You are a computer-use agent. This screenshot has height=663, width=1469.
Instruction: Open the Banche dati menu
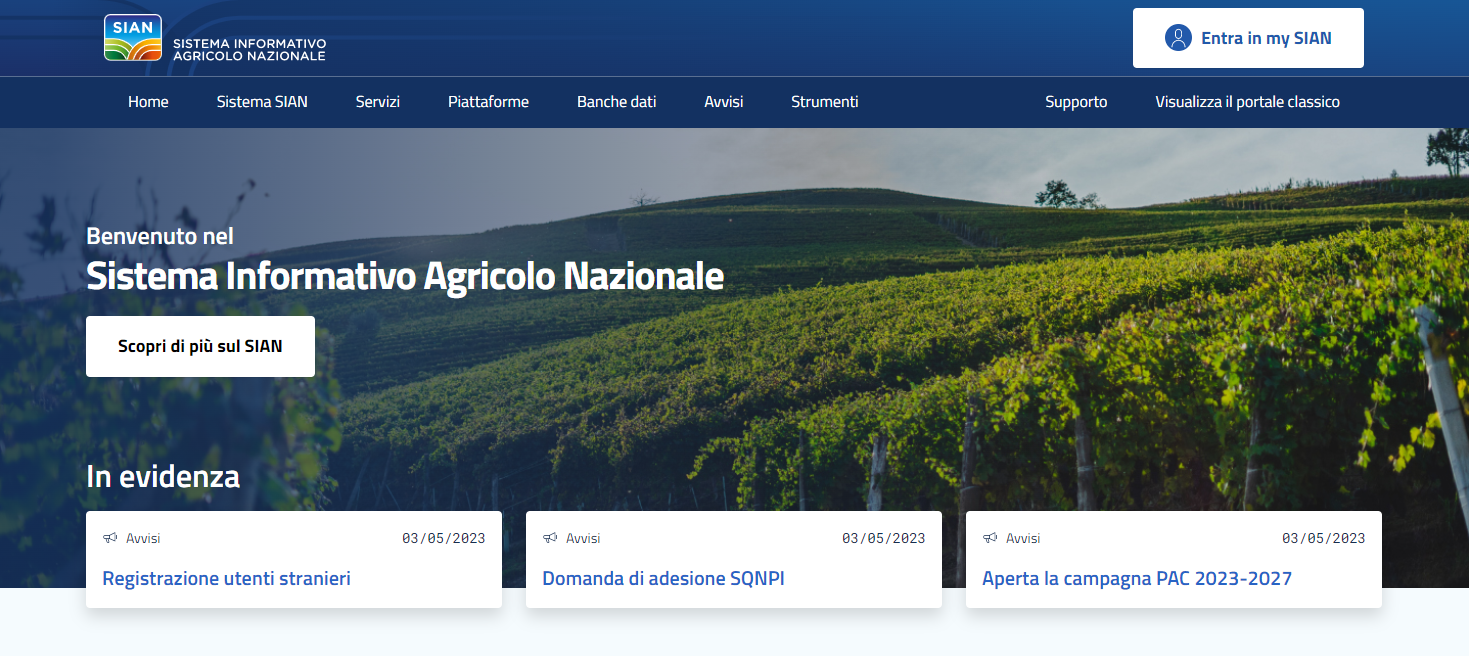(x=616, y=102)
